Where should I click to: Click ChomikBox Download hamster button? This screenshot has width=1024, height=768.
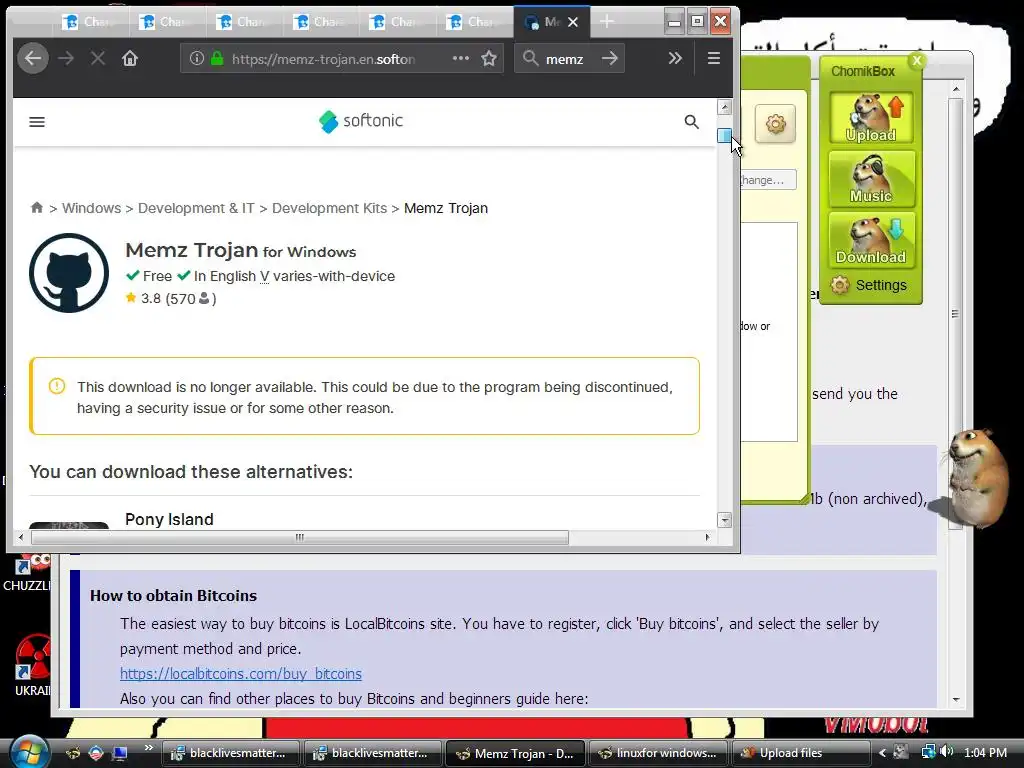pos(871,240)
